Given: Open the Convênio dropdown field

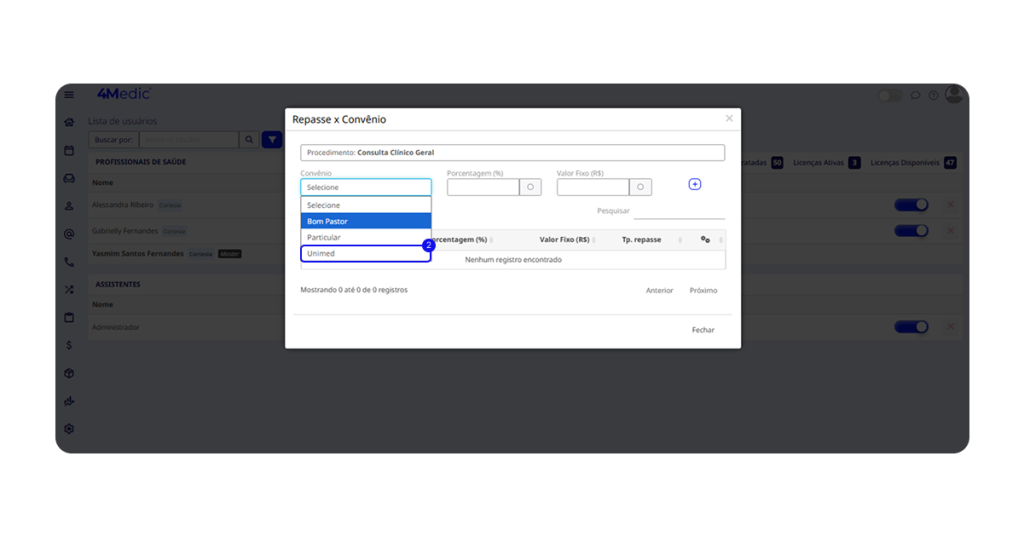Looking at the screenshot, I should [366, 187].
